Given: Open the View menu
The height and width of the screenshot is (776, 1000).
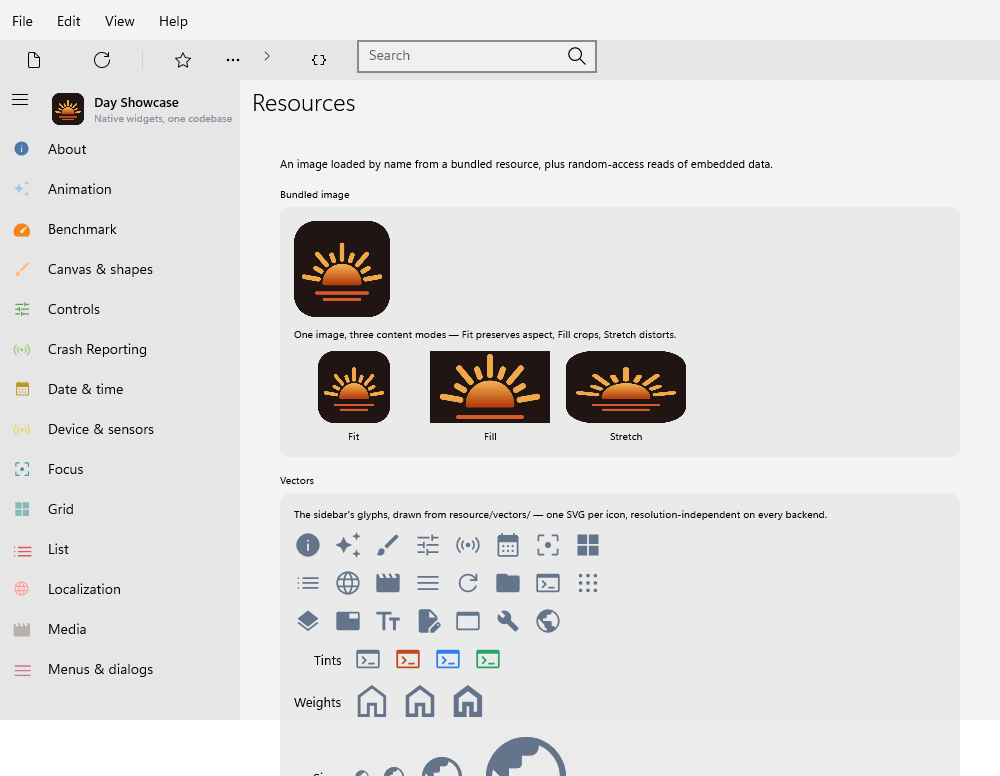Looking at the screenshot, I should (x=119, y=21).
